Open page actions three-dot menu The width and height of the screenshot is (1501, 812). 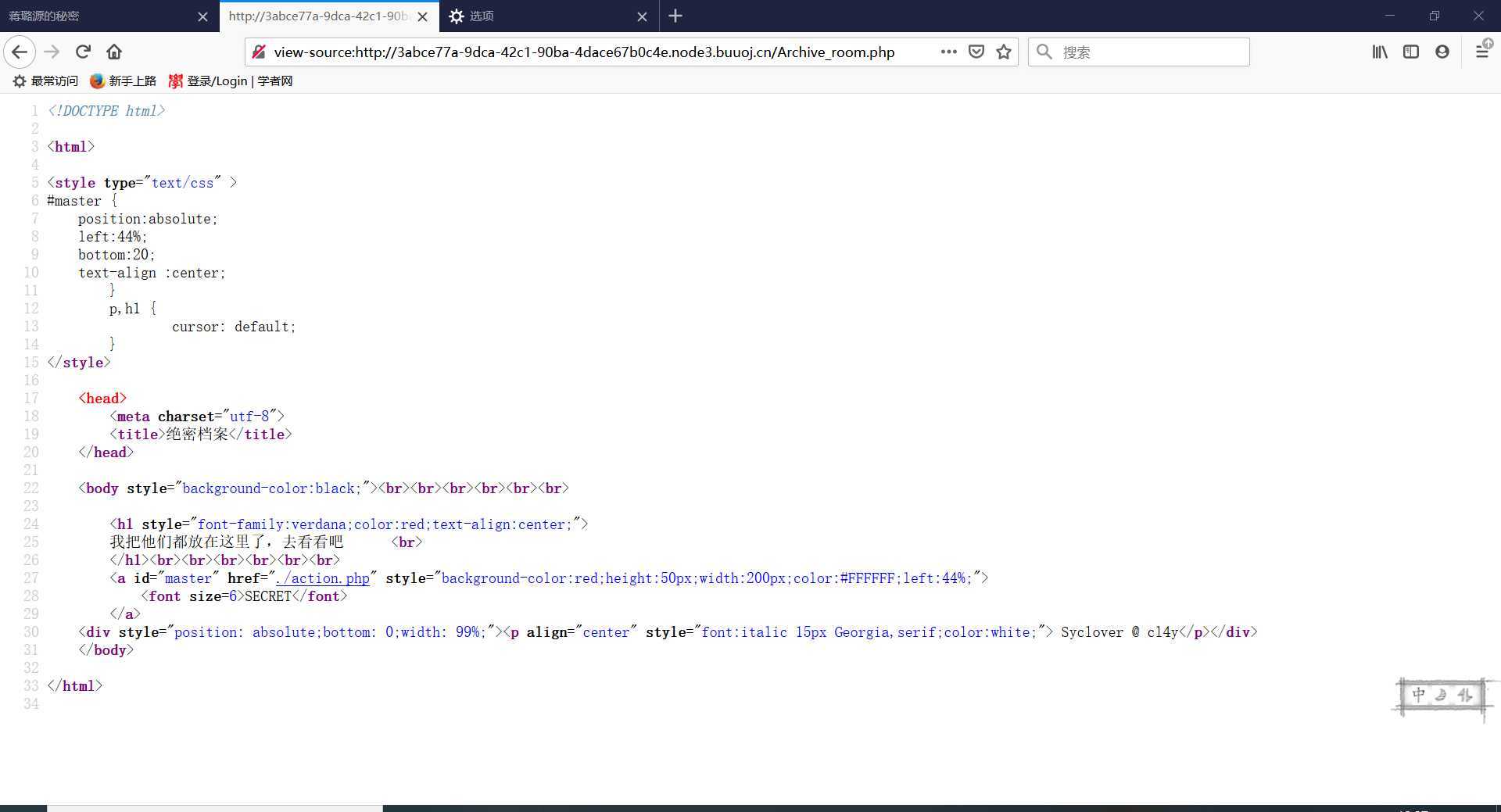[948, 52]
